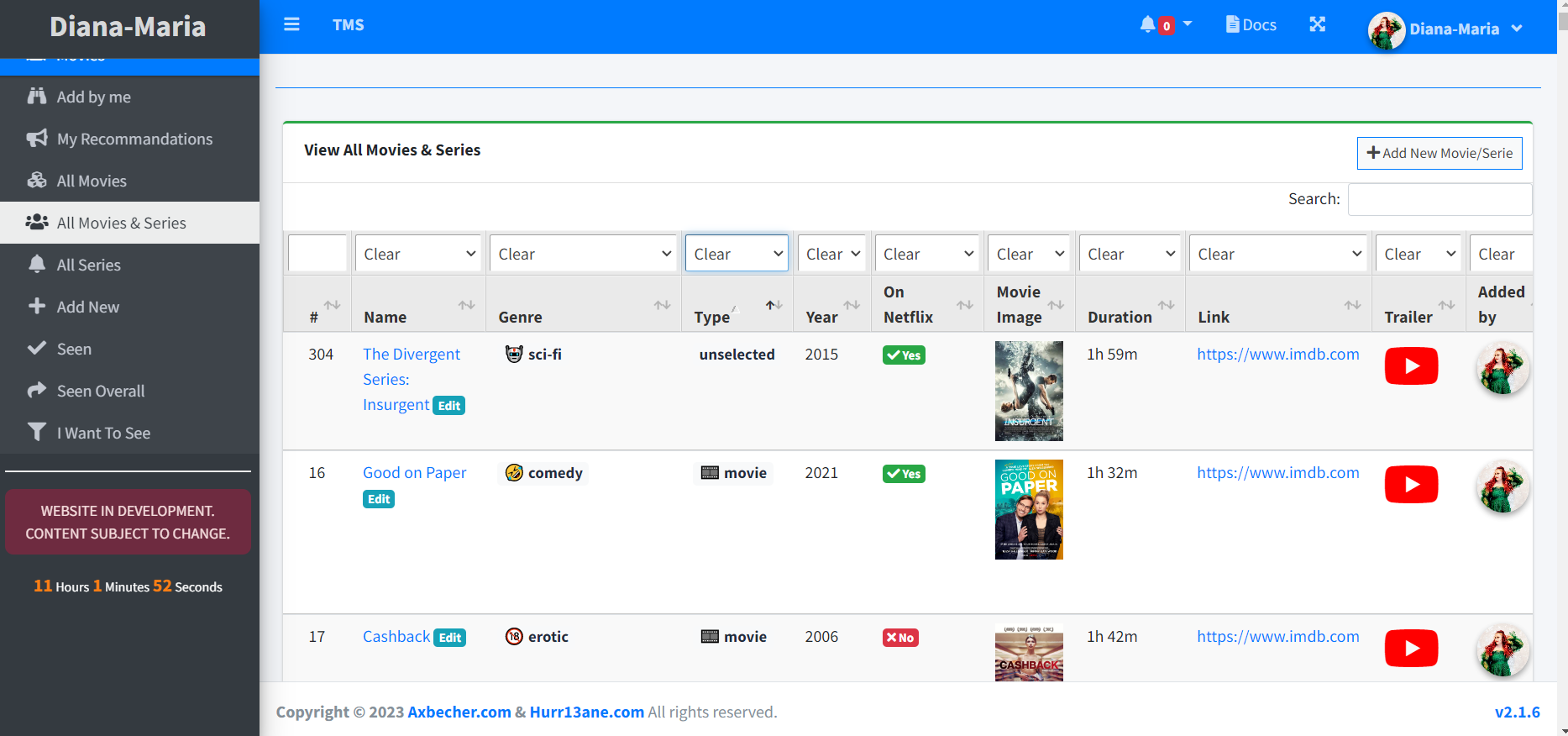The height and width of the screenshot is (736, 1568).
Task: Open the notifications bell icon
Action: pos(1147,24)
